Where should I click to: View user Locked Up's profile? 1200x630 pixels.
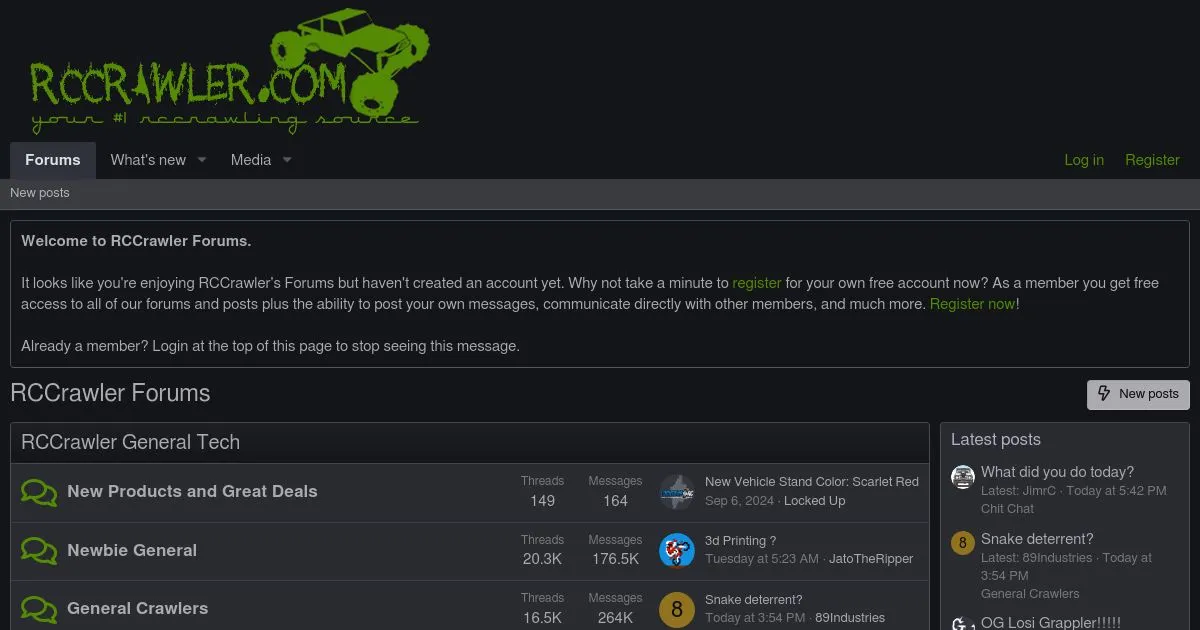coord(815,501)
